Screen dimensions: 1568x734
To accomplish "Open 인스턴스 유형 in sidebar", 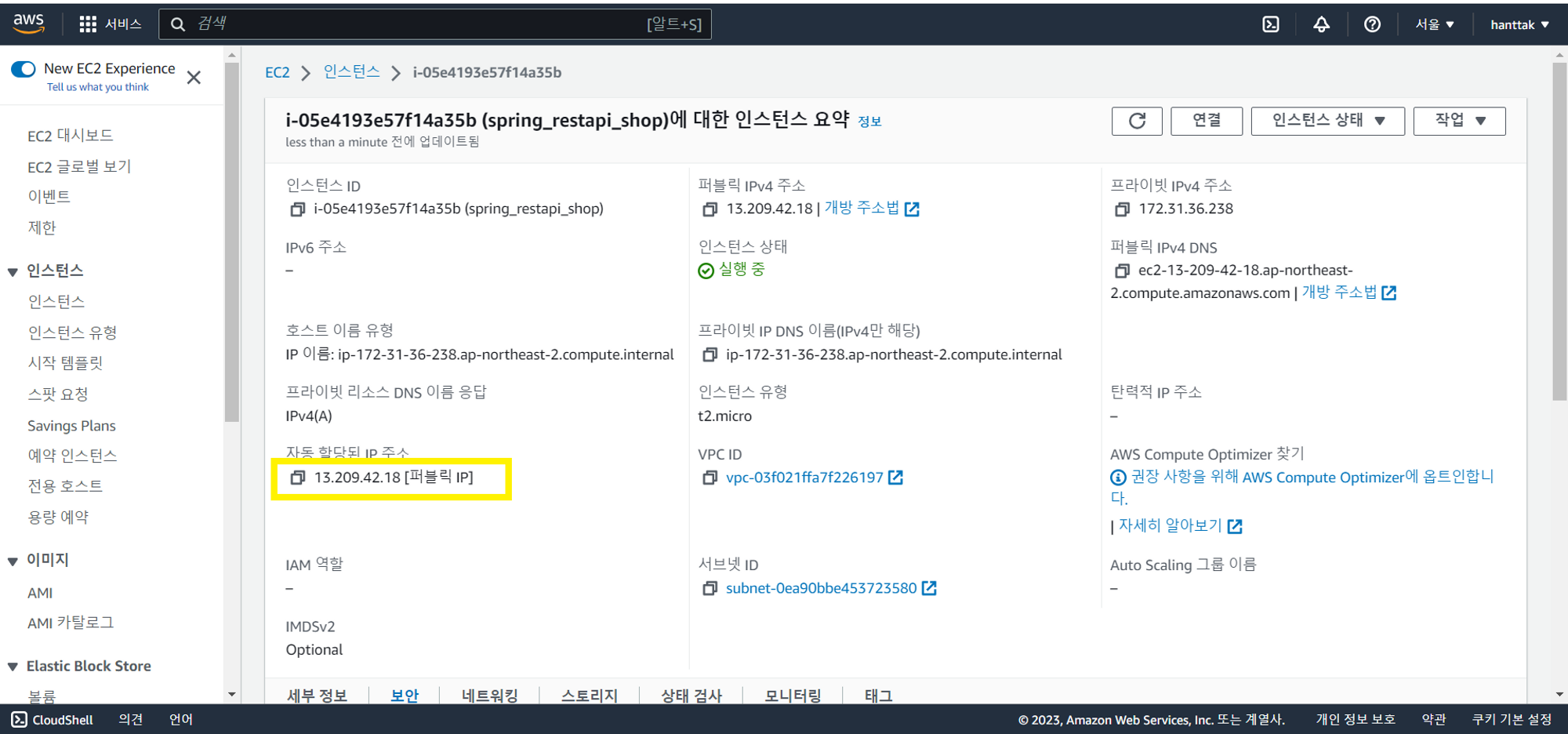I will (72, 332).
